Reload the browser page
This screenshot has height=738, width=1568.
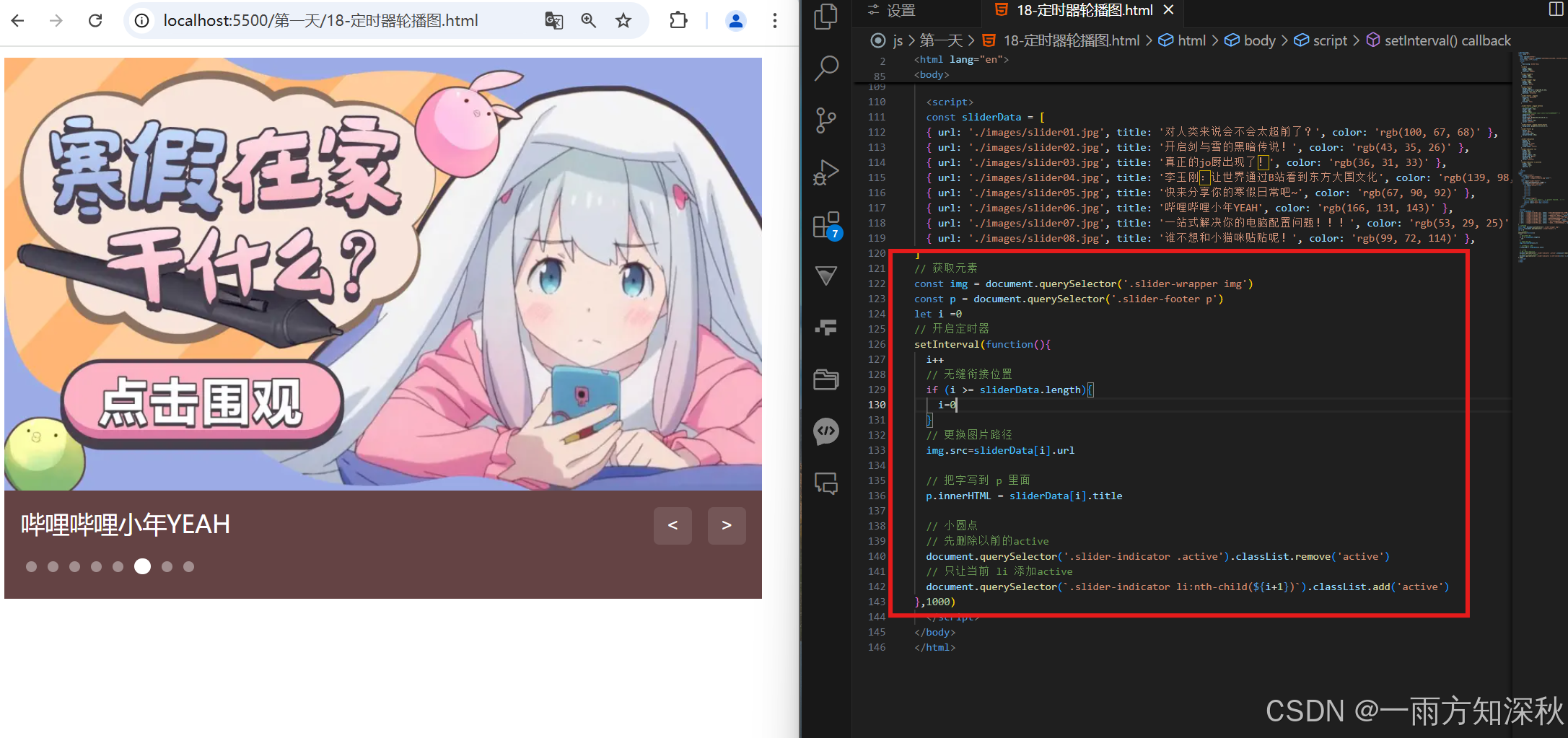point(95,21)
